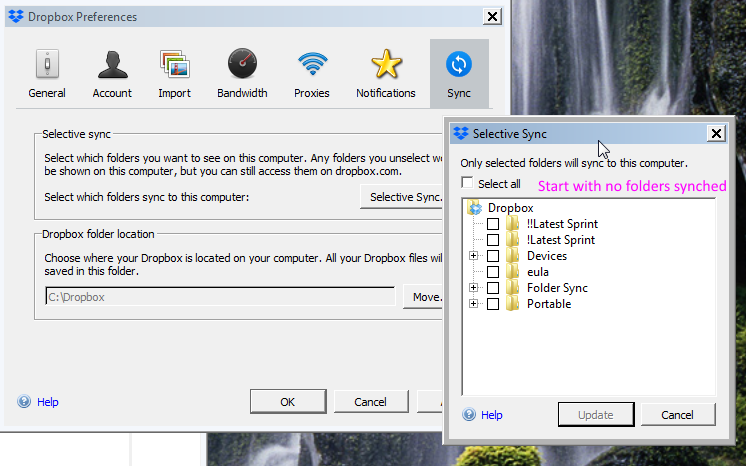Click the eula folder icon

pos(512,271)
